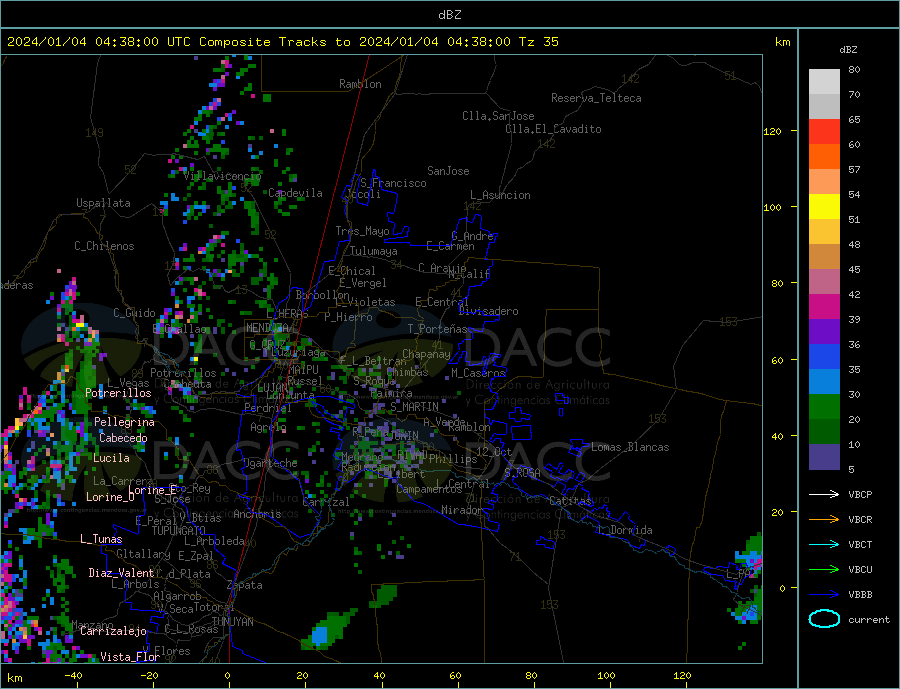Image resolution: width=900 pixels, height=689 pixels.
Task: Select the yellow 51–54 dBZ swatch
Action: [824, 207]
